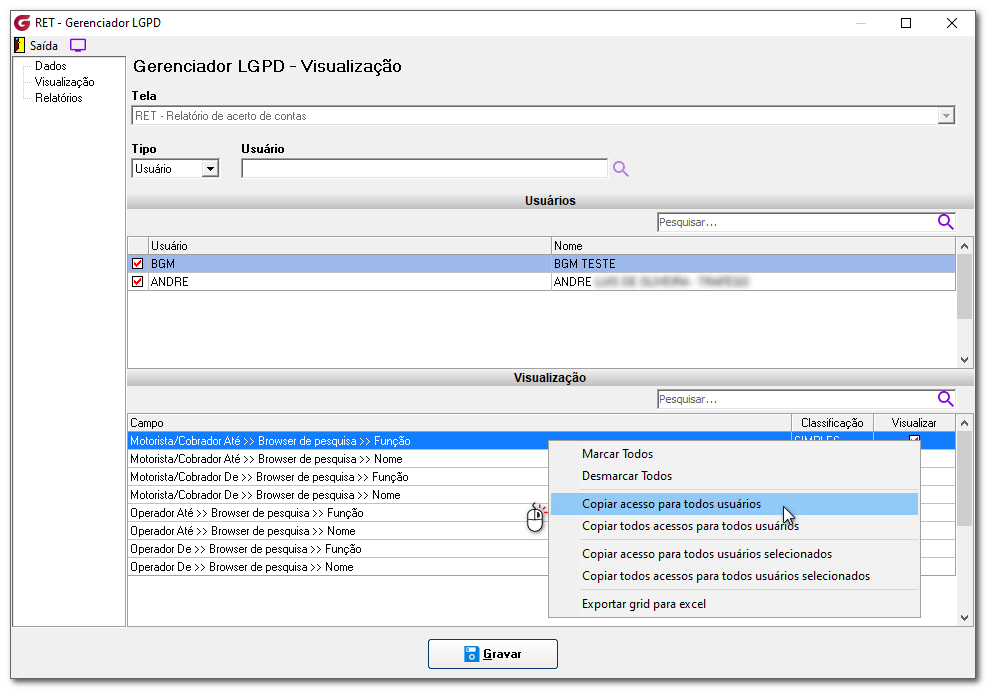Image resolution: width=987 pixels, height=690 pixels.
Task: Open Visualização in the left tree
Action: (64, 82)
